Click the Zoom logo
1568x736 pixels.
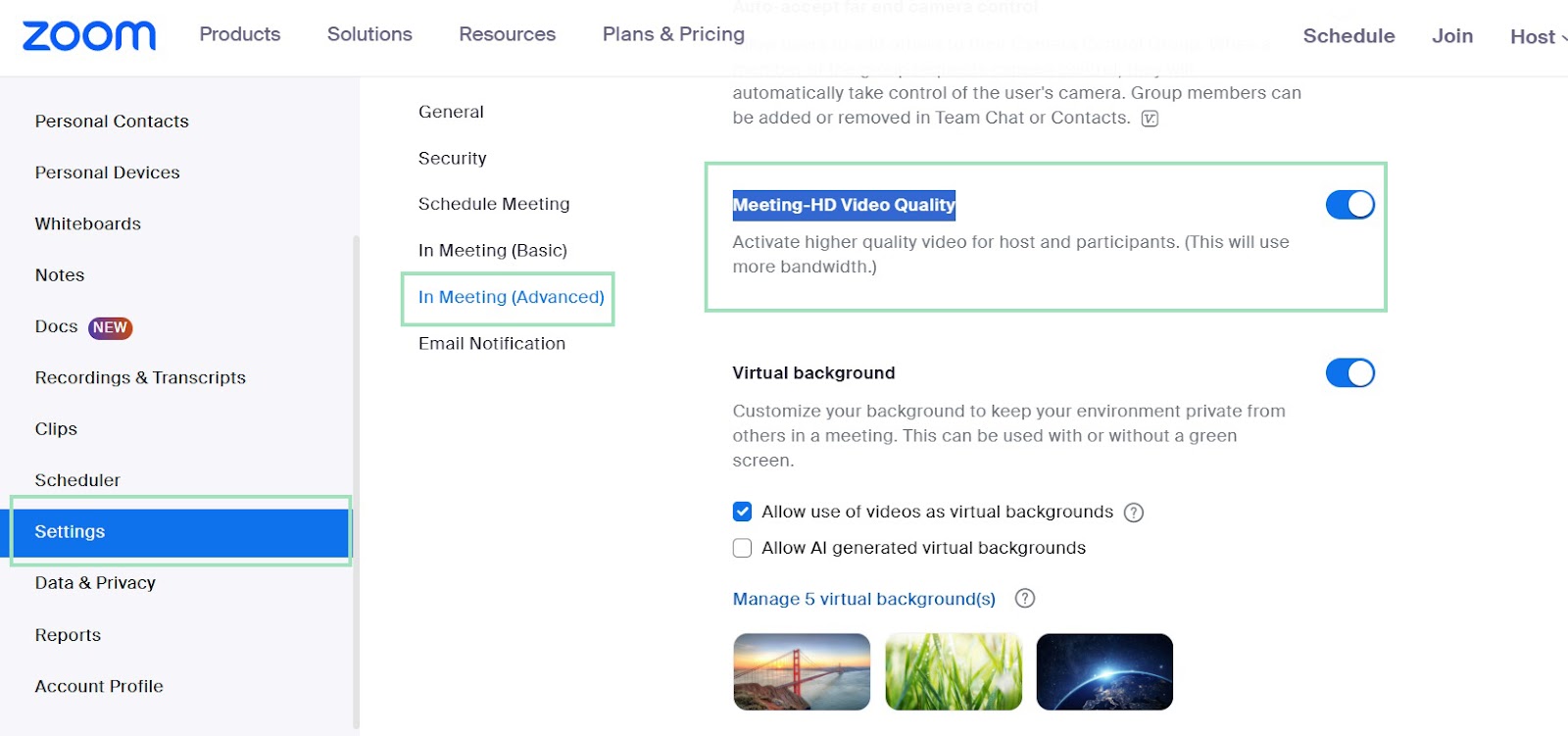click(x=89, y=35)
